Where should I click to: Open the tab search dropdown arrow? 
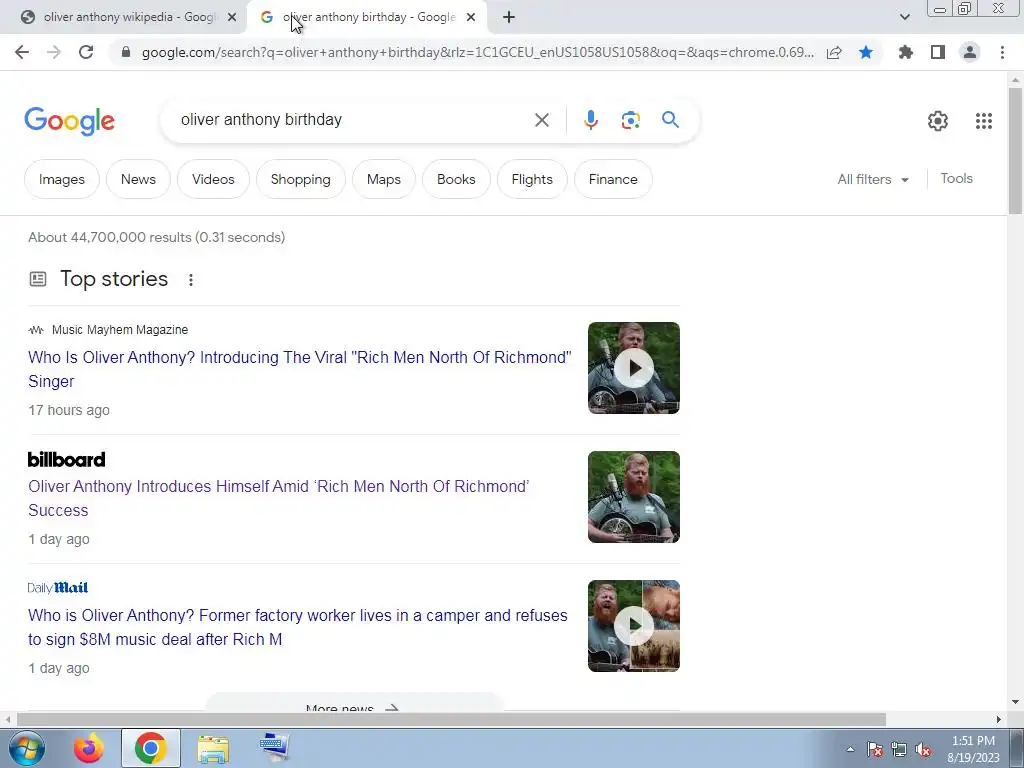(x=904, y=18)
